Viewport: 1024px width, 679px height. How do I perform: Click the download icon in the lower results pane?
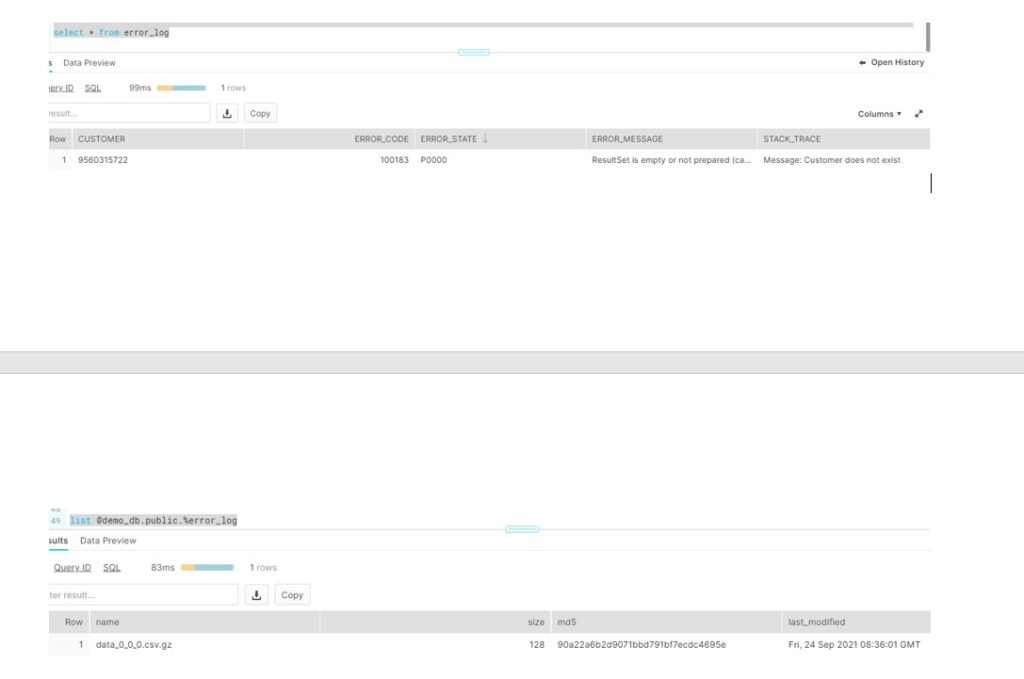[257, 594]
